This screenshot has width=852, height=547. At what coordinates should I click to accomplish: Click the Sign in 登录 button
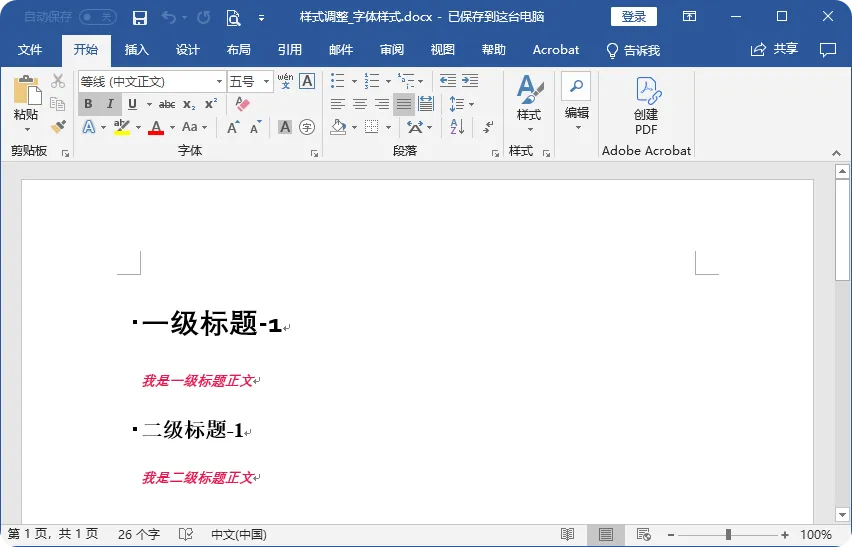click(x=634, y=17)
